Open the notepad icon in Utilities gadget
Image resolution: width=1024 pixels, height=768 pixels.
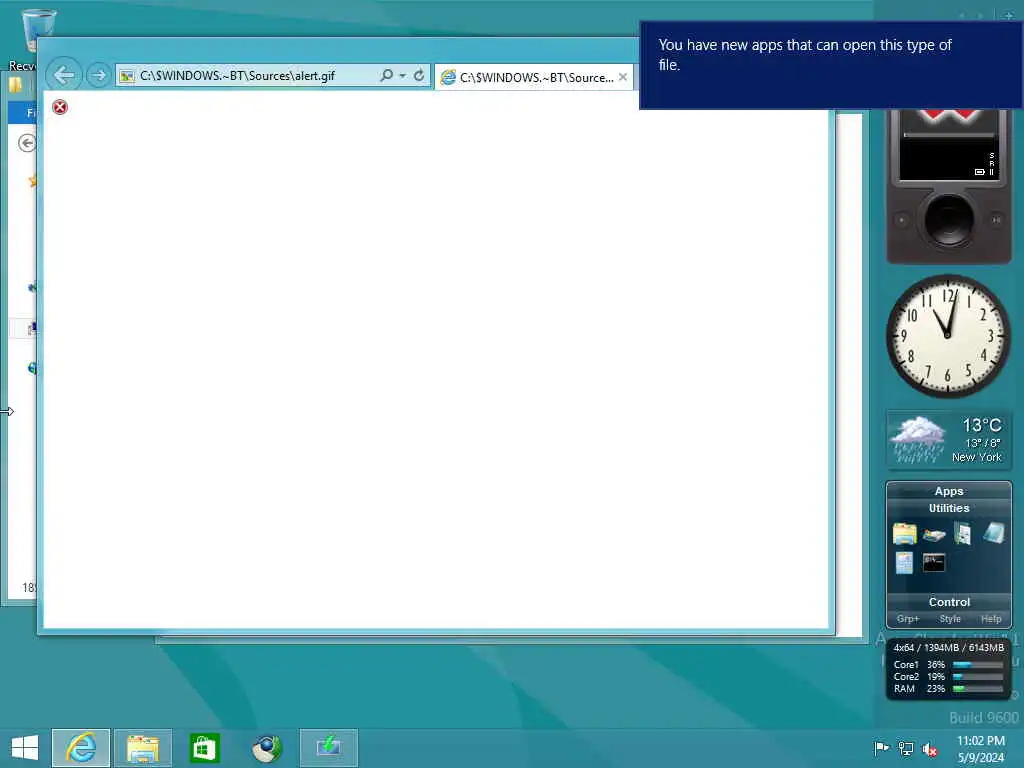point(904,563)
